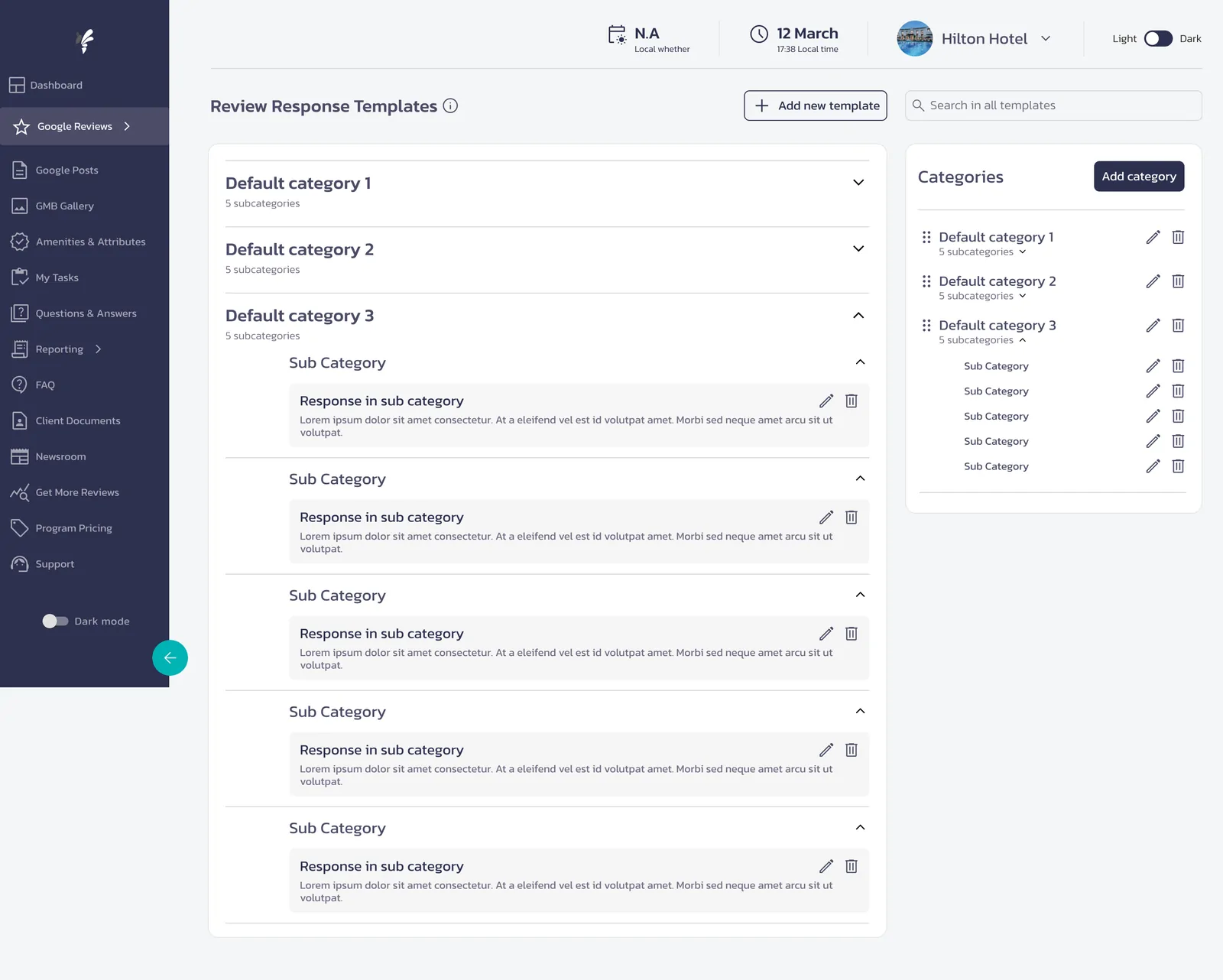Expand Default category 1 in templates list

tap(858, 183)
